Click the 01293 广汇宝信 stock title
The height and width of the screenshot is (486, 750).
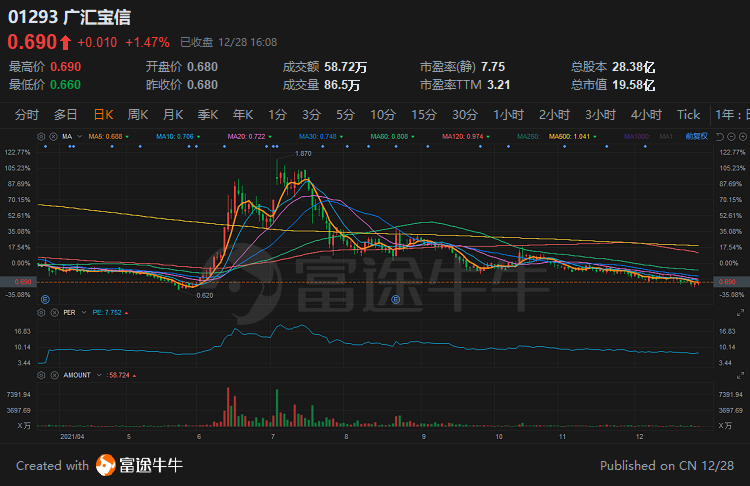pyautogui.click(x=69, y=17)
